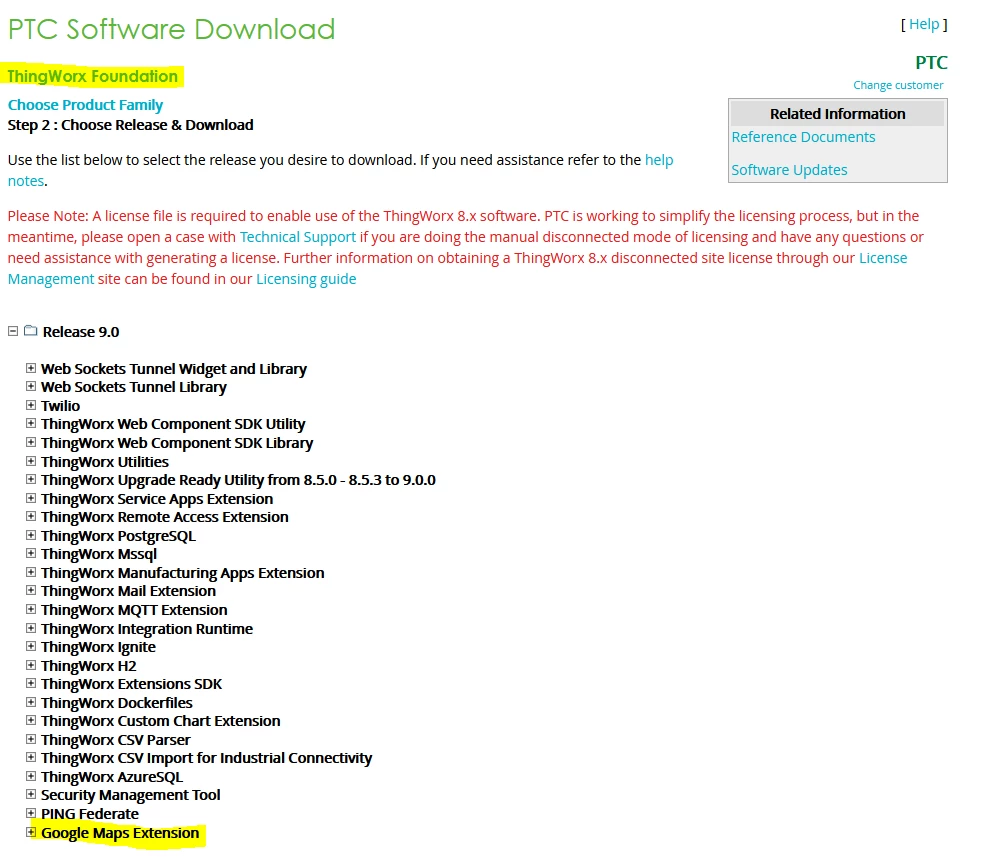Expand the ThingWorx PostgreSQL entry
This screenshot has height=857, width=995.
coord(30,535)
